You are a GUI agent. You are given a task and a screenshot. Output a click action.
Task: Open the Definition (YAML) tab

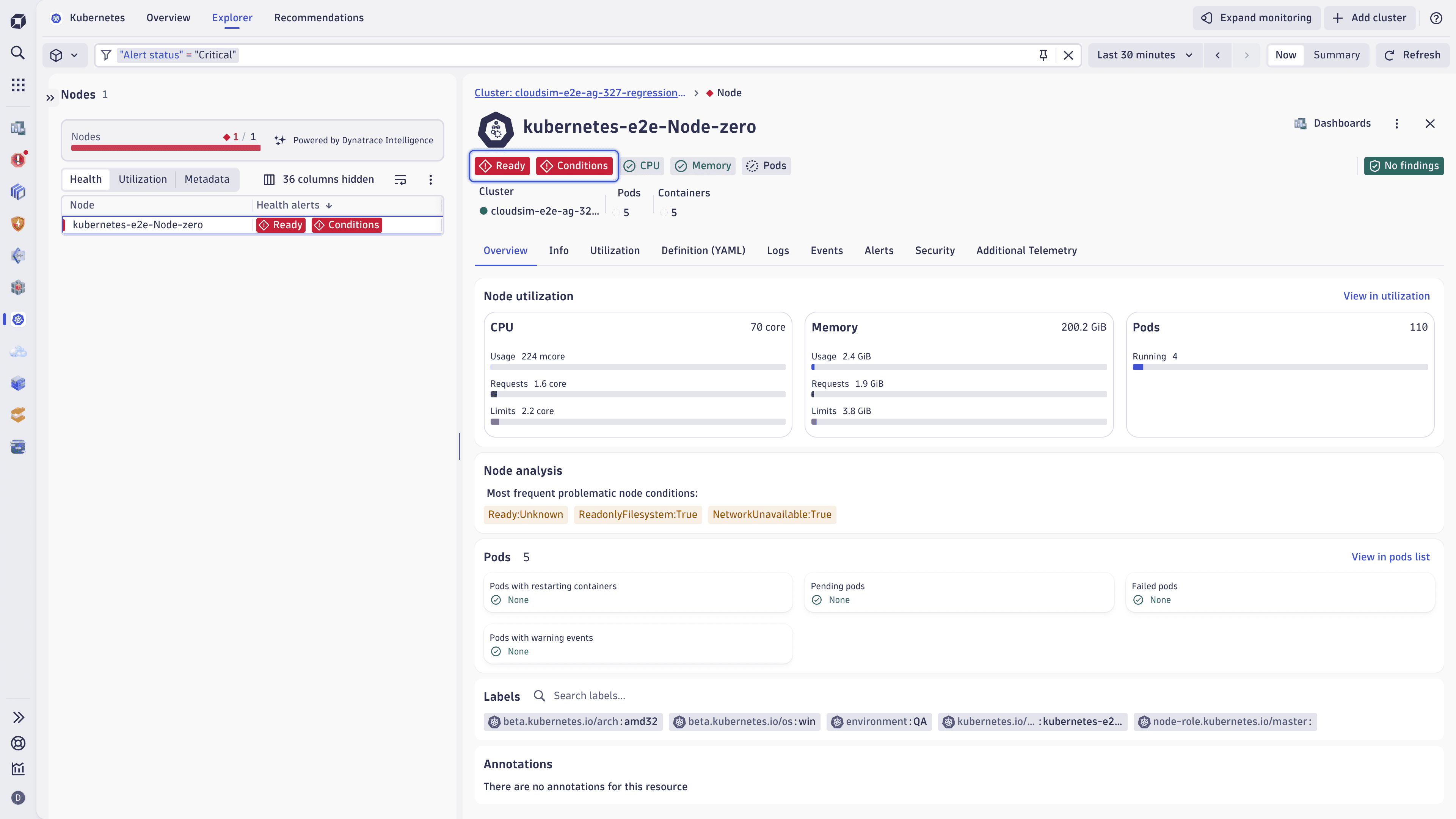(703, 250)
